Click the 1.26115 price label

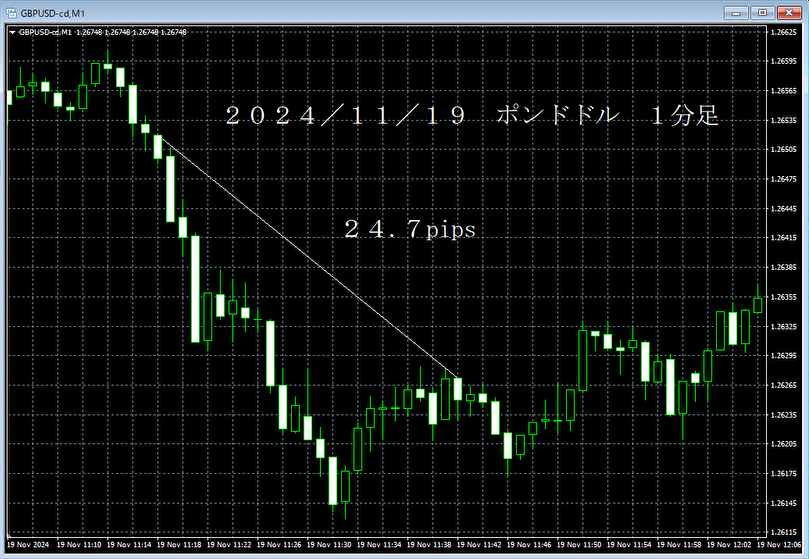783,532
